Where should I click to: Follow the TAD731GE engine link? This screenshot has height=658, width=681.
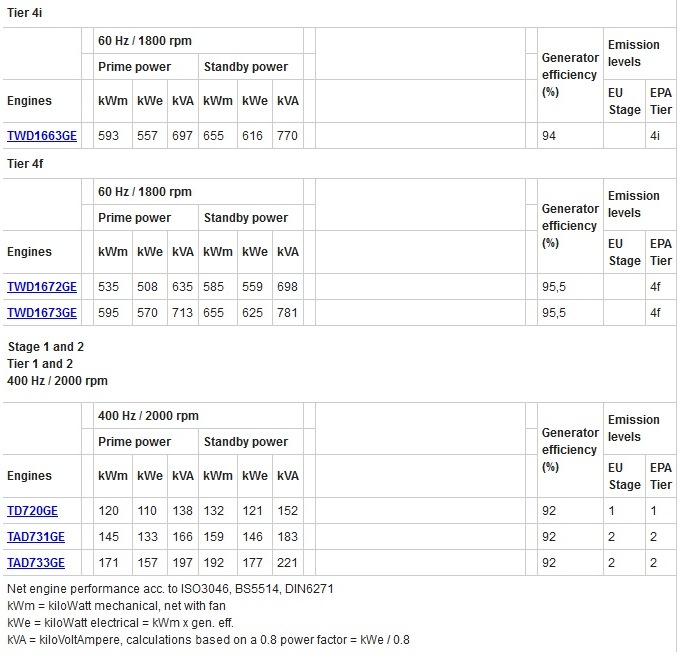click(x=36, y=537)
